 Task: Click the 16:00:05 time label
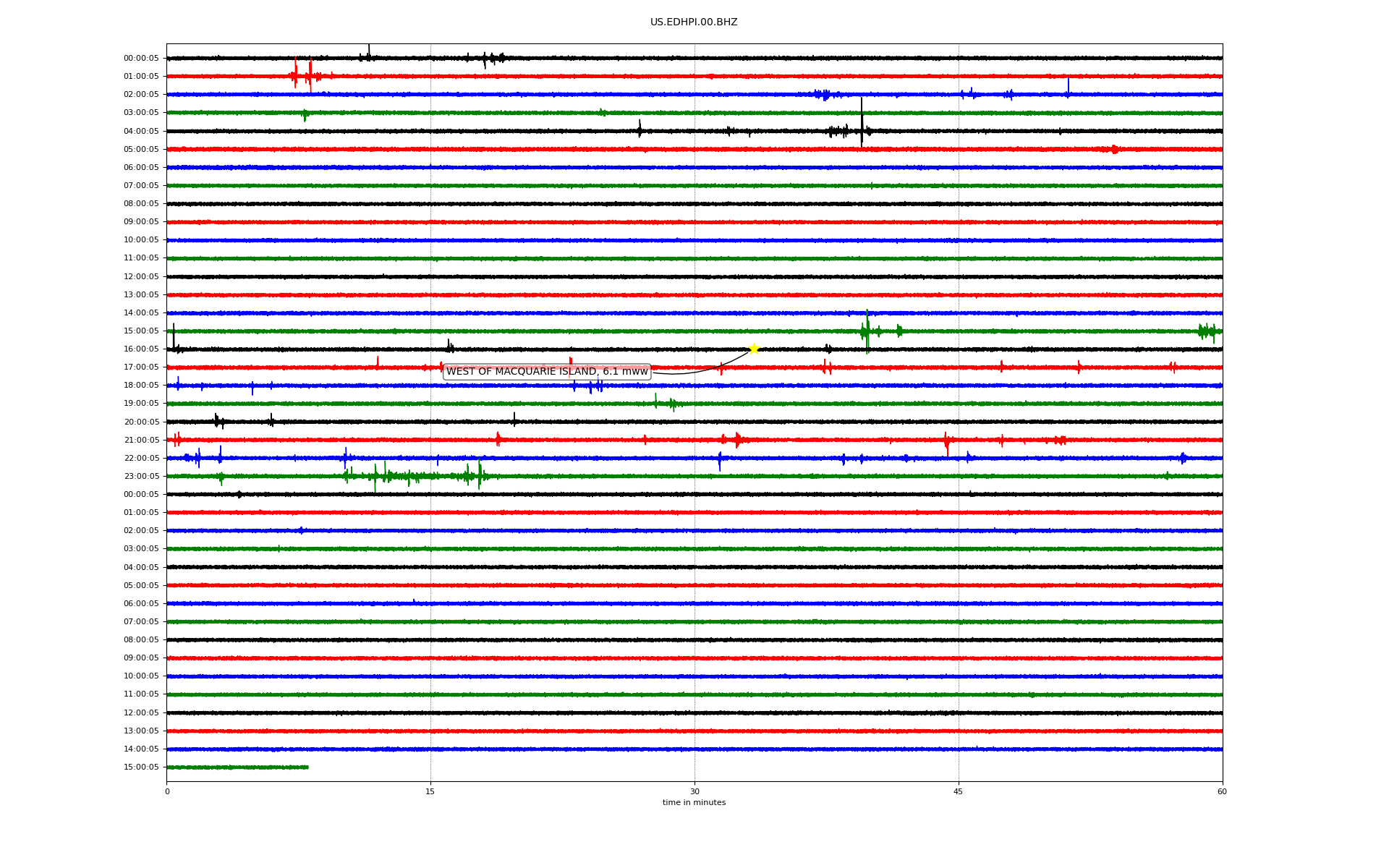click(141, 349)
